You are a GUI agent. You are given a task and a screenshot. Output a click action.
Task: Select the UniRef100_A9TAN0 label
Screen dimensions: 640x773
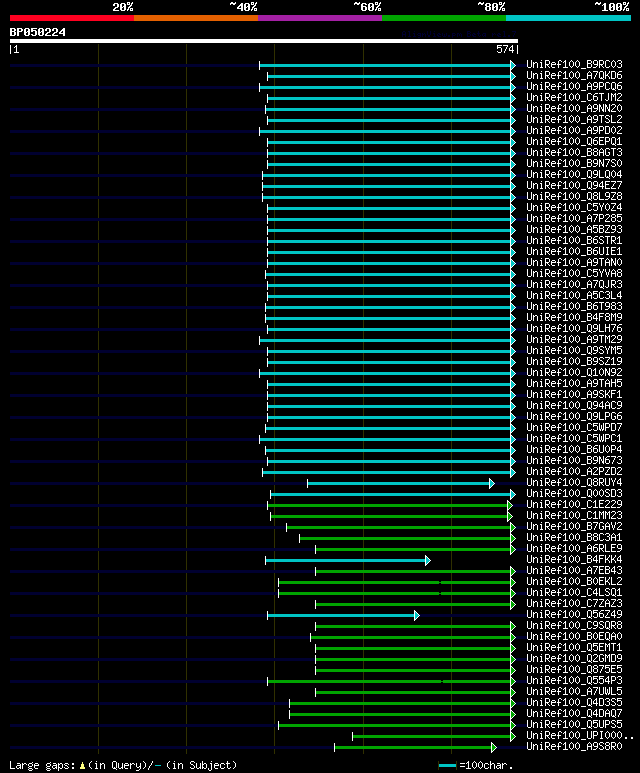(574, 262)
